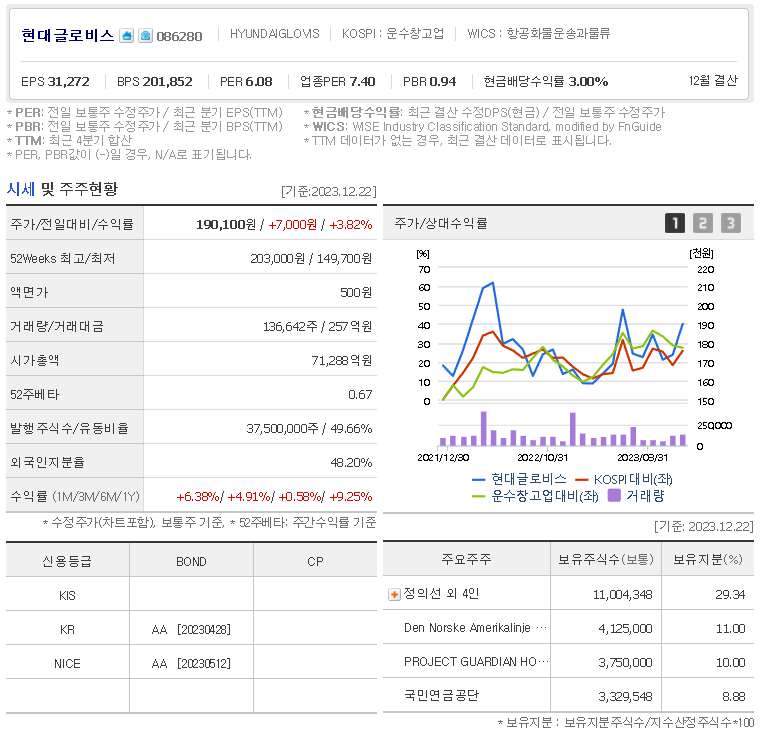Click the 시가총액 71,288억원 value
The height and width of the screenshot is (739, 771).
click(x=342, y=360)
